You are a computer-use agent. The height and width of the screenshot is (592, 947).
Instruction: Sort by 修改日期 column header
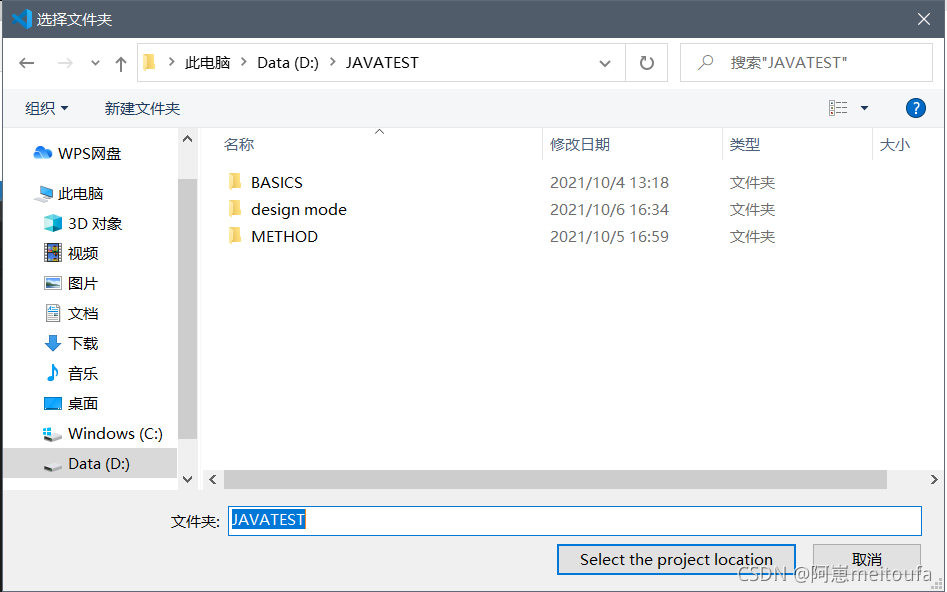580,144
